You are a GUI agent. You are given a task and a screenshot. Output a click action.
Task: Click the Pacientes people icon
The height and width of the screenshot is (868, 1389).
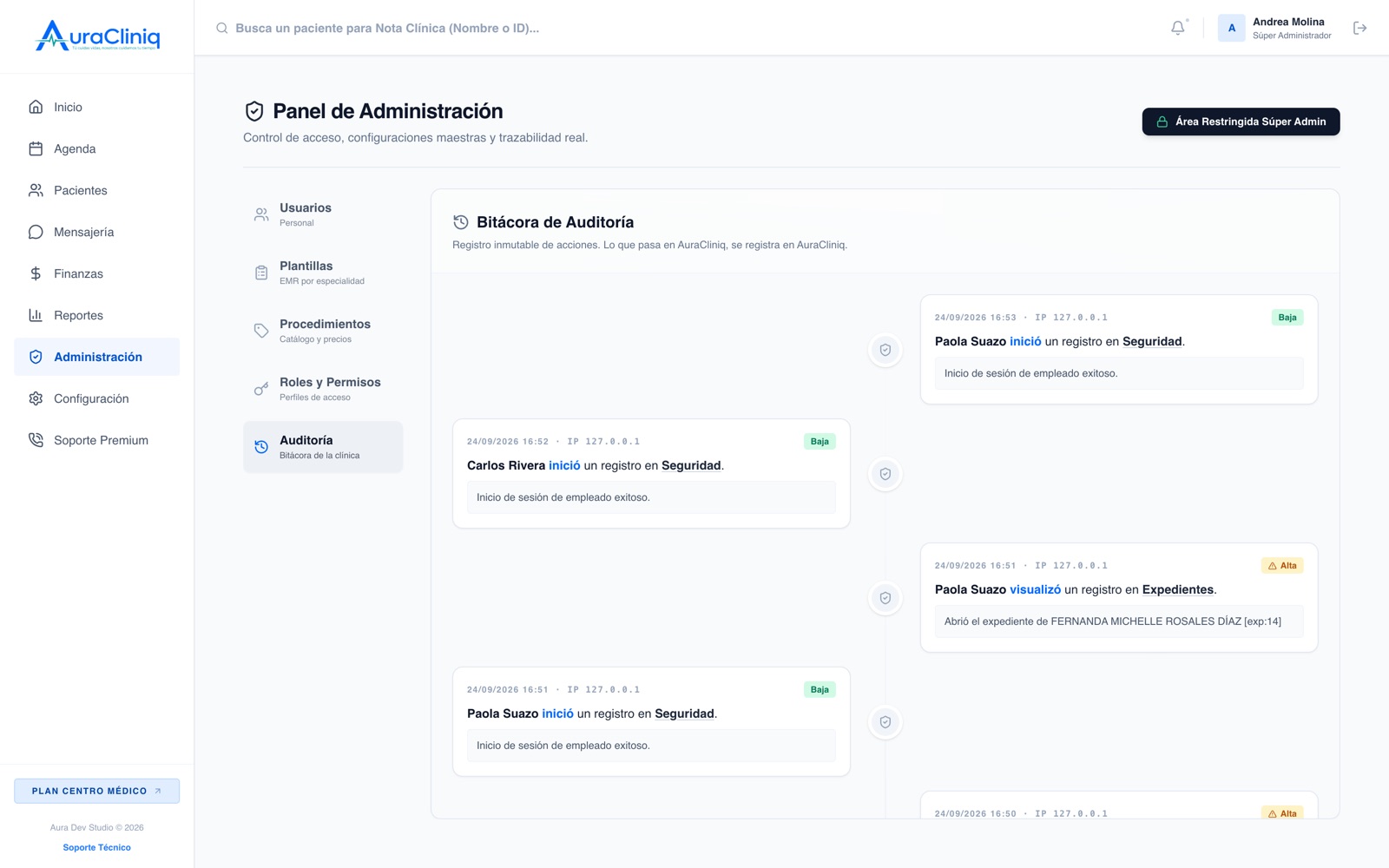[36, 190]
